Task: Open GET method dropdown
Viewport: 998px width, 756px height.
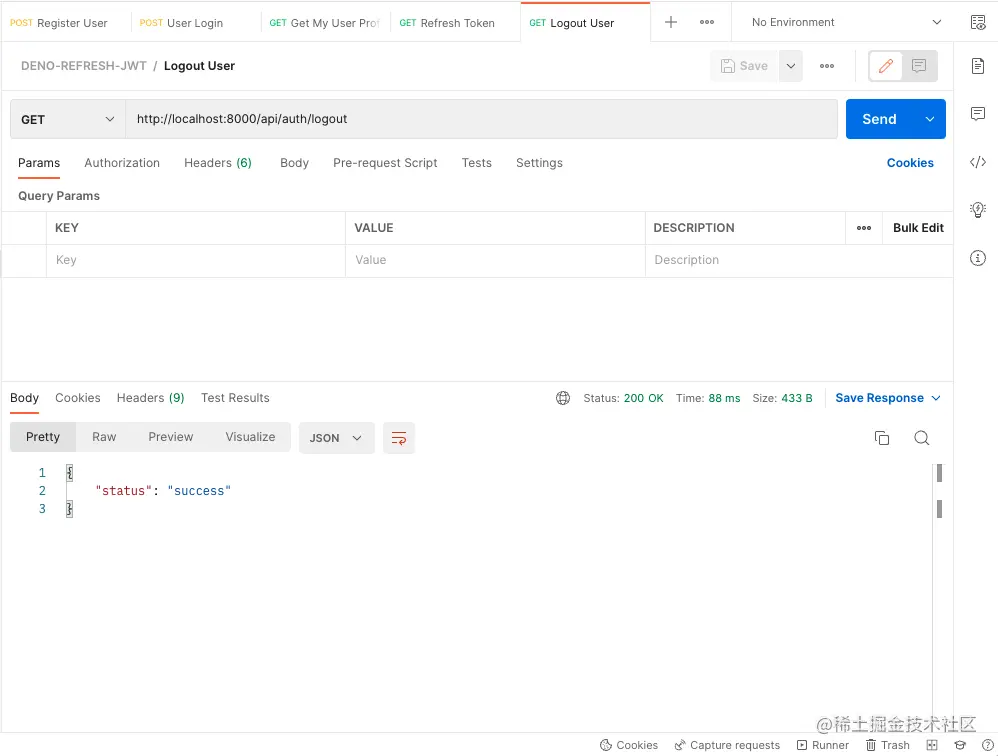Action: [x=67, y=119]
